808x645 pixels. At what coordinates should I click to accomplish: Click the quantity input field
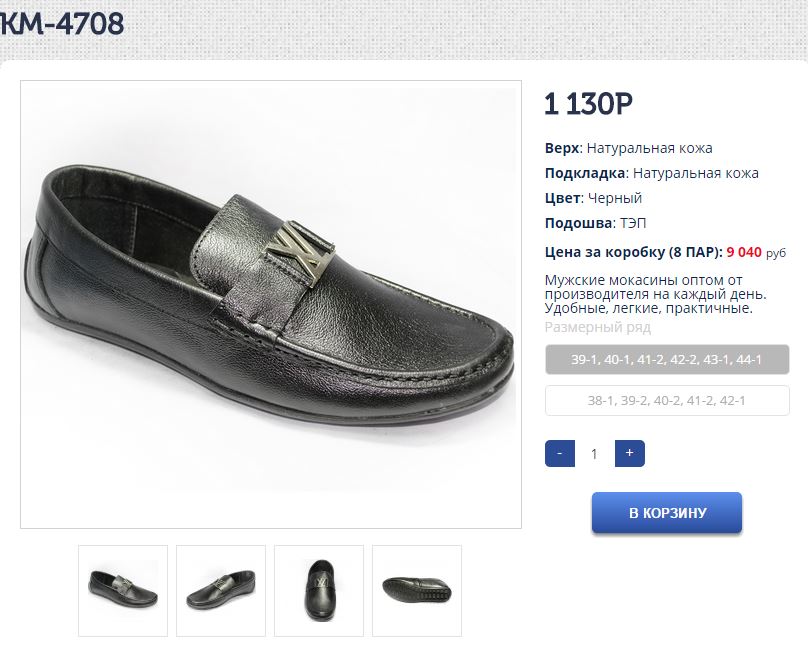(x=594, y=454)
